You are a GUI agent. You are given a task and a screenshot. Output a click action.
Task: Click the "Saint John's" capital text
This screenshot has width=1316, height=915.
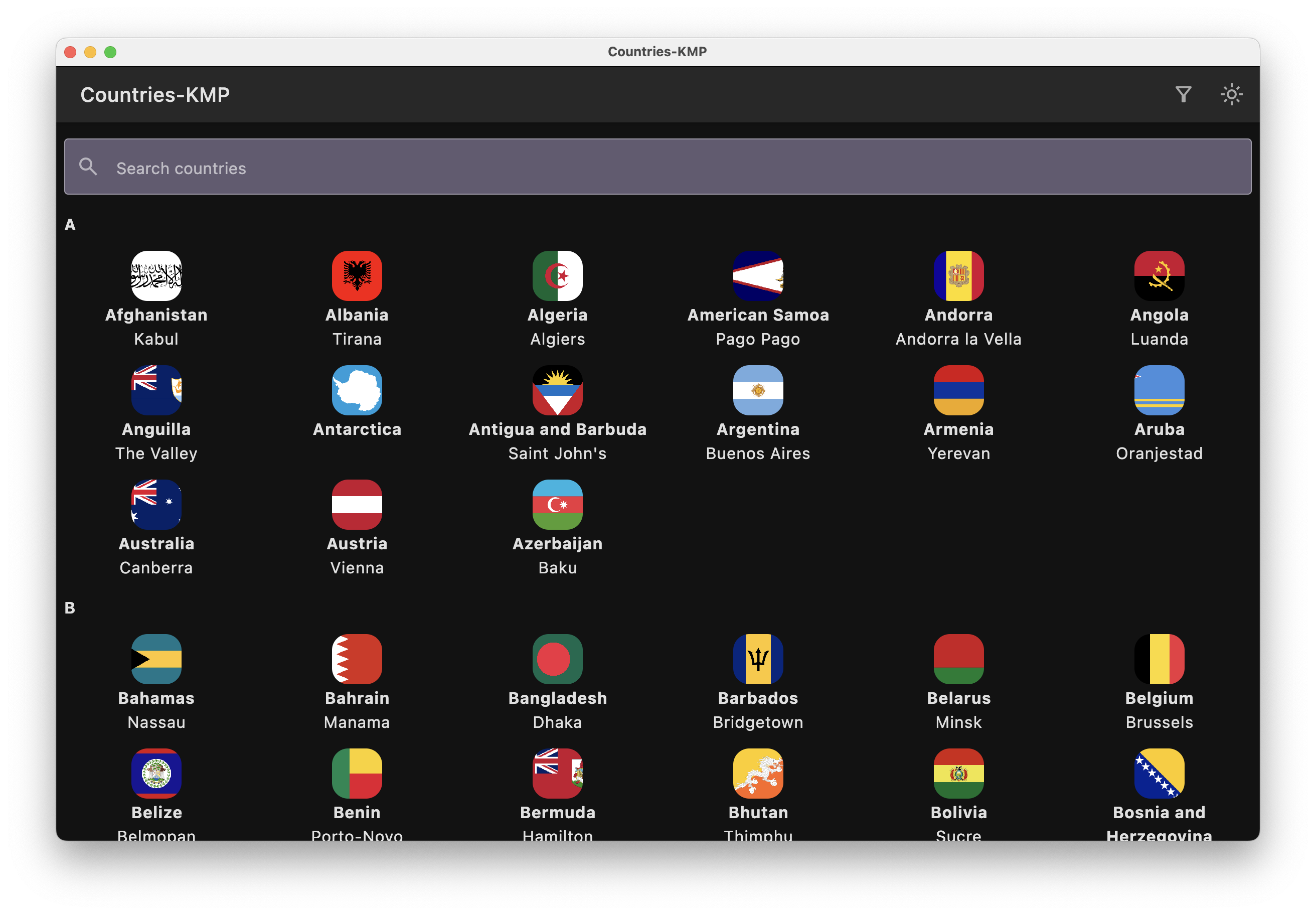pos(558,454)
